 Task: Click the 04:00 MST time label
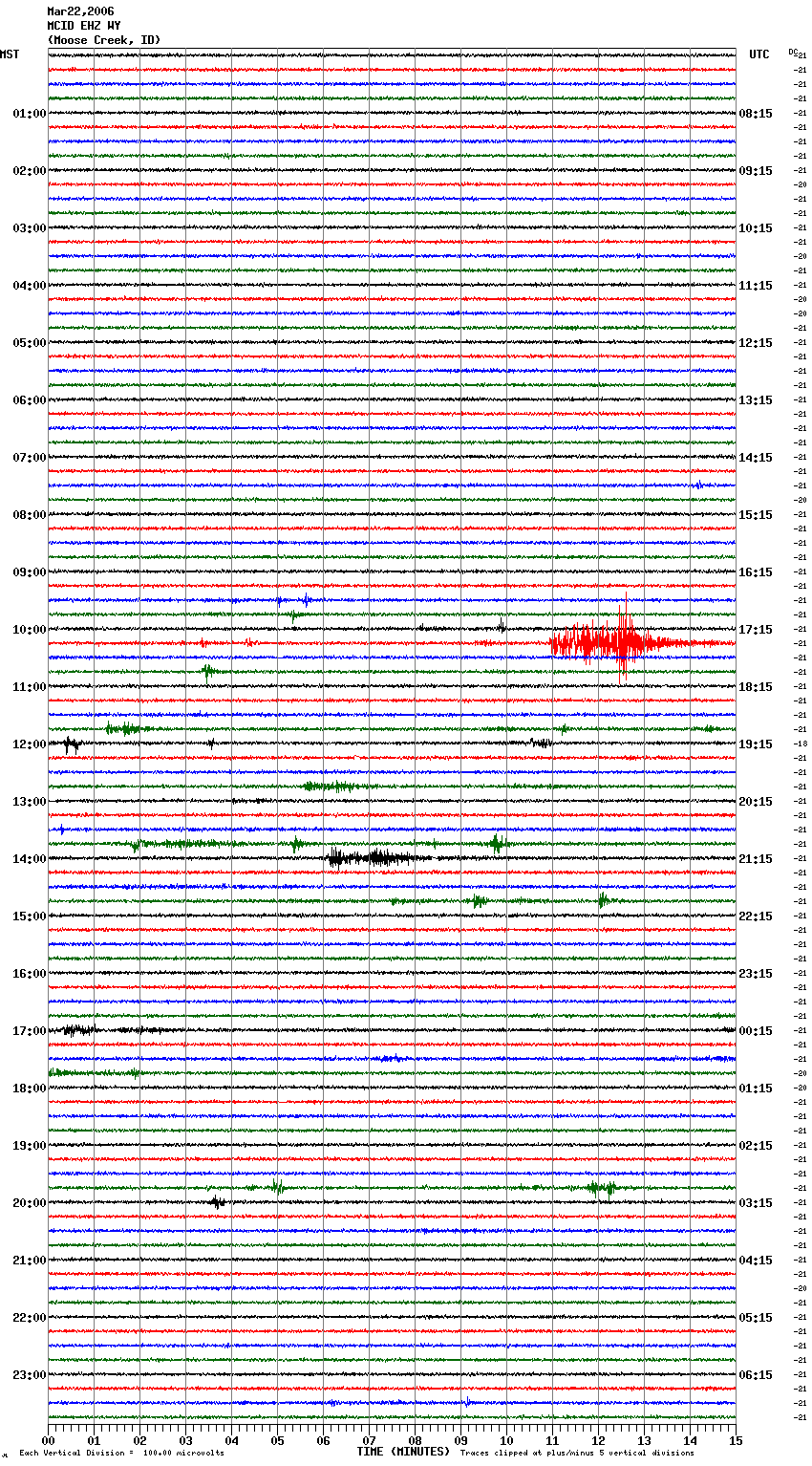tap(30, 286)
